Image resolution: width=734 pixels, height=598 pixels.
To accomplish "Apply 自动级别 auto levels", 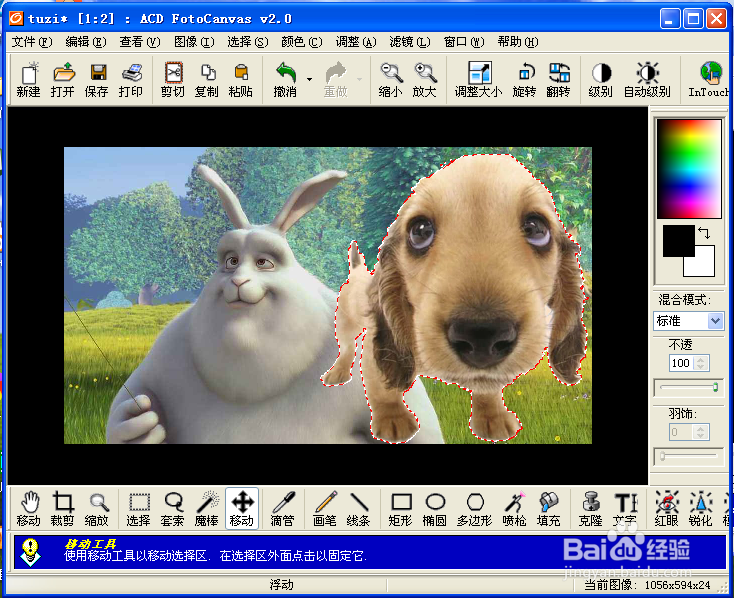I will 647,79.
